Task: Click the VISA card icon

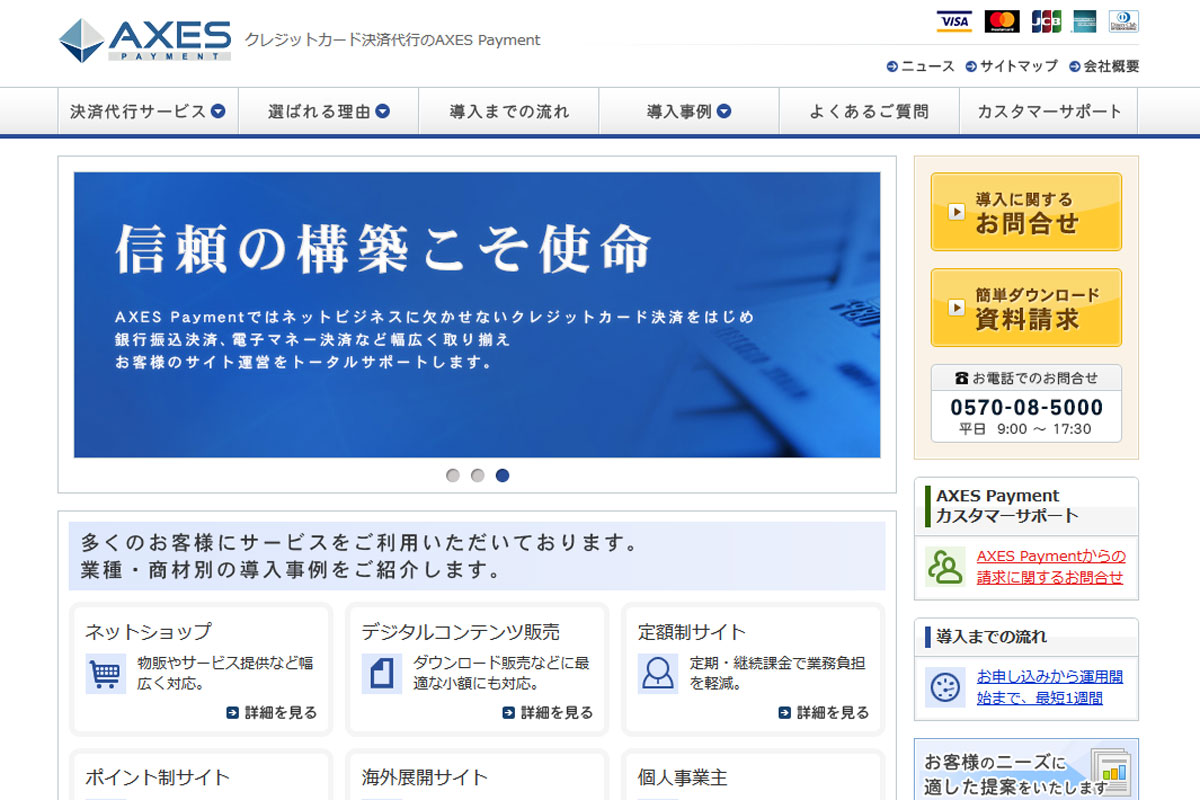Action: point(954,21)
